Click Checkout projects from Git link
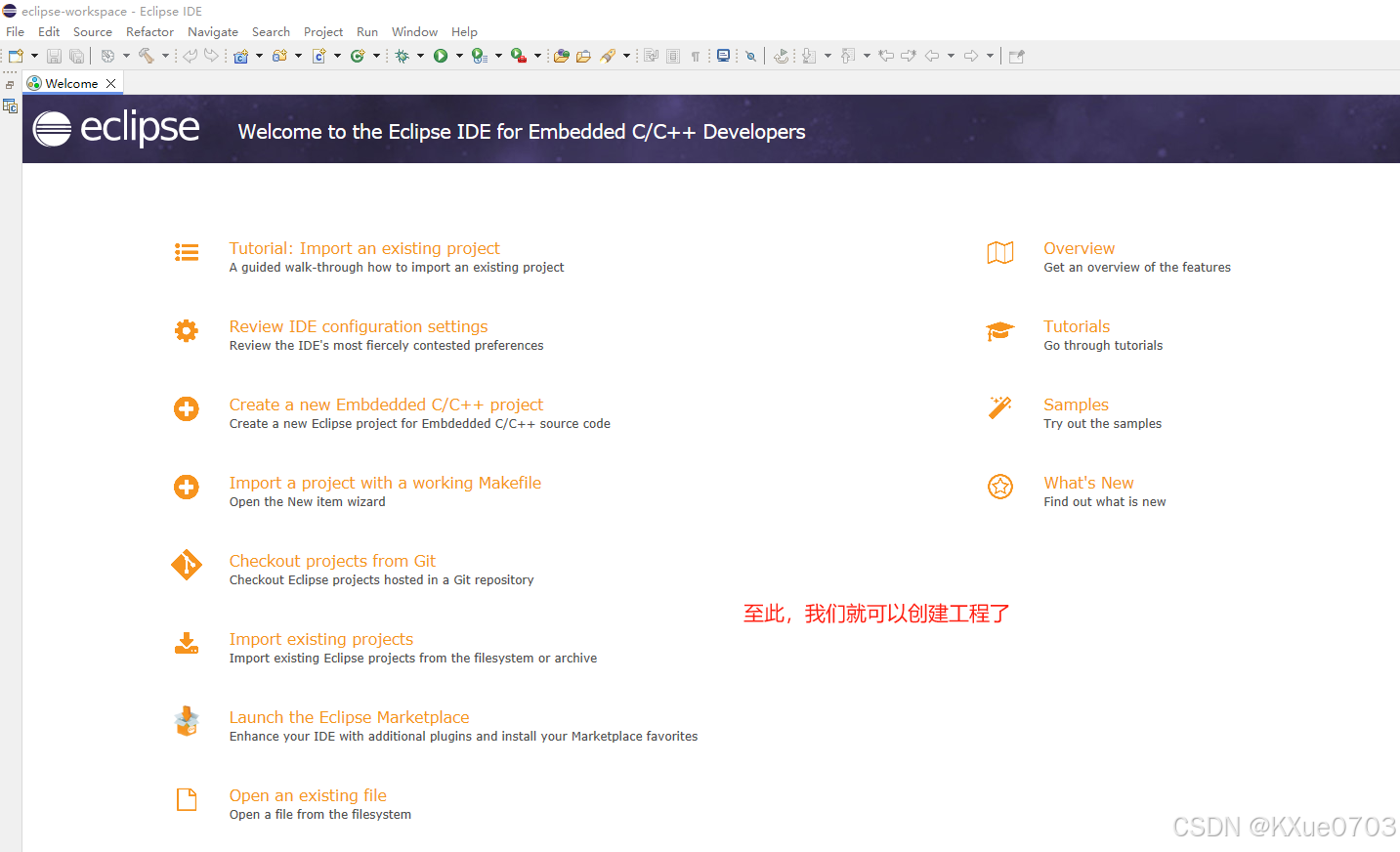The width and height of the screenshot is (1400, 852). coord(332,561)
